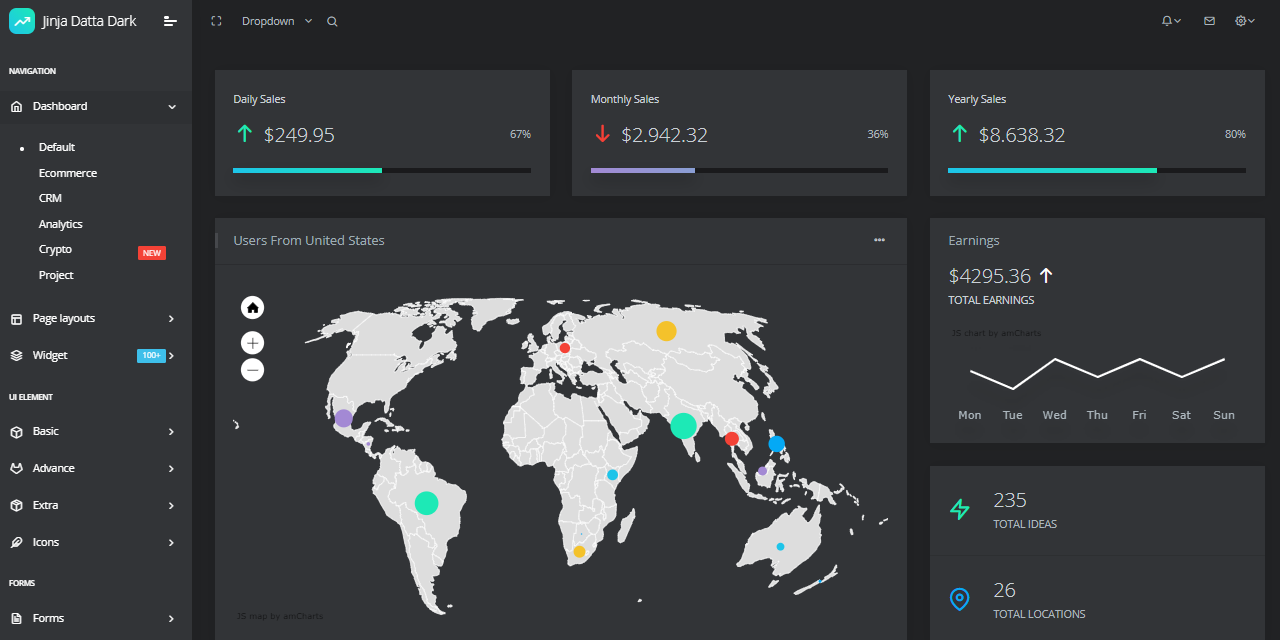
Task: Open the notifications bell icon
Action: tap(1167, 20)
